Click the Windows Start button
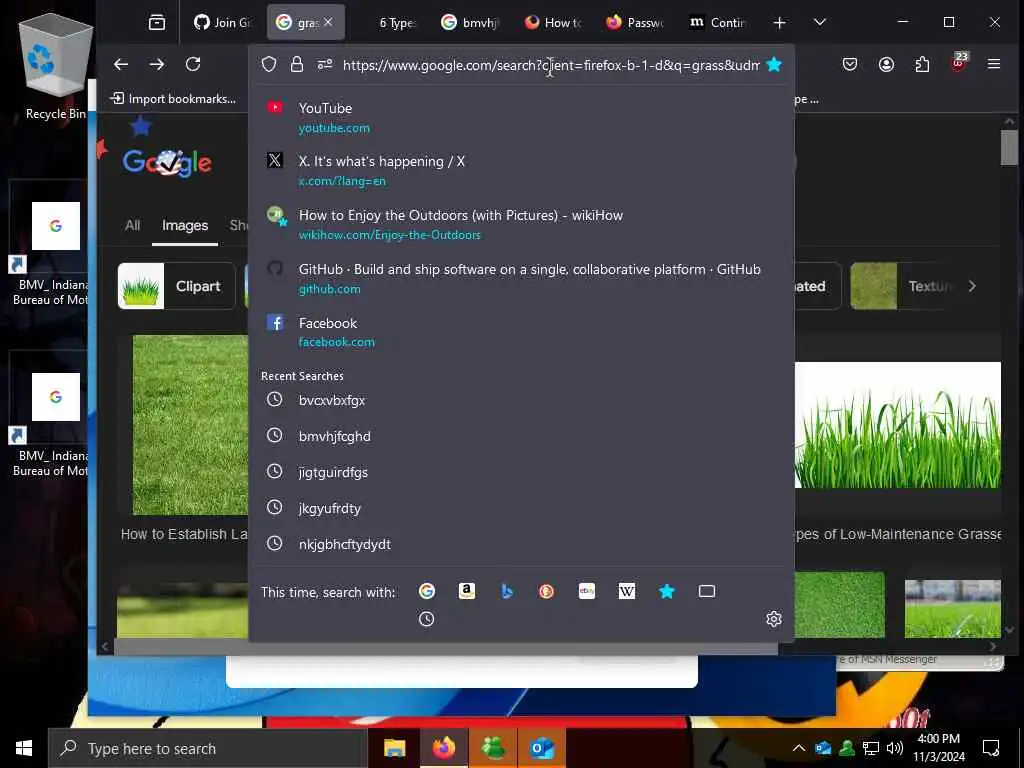This screenshot has width=1024, height=768. pyautogui.click(x=24, y=748)
